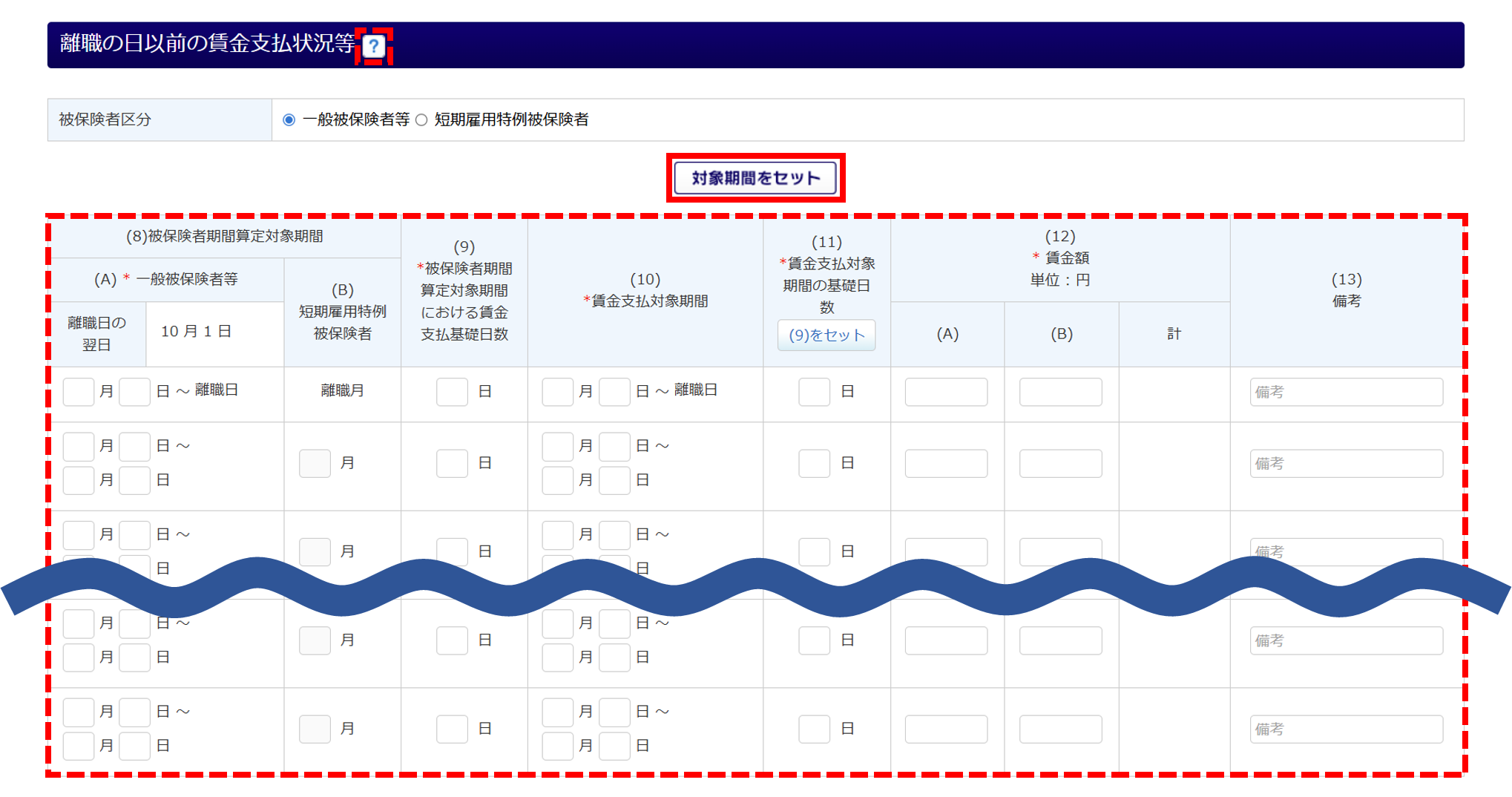Click last row 賃金額 (B) amount field
Image resolution: width=1512 pixels, height=797 pixels.
click(1060, 729)
